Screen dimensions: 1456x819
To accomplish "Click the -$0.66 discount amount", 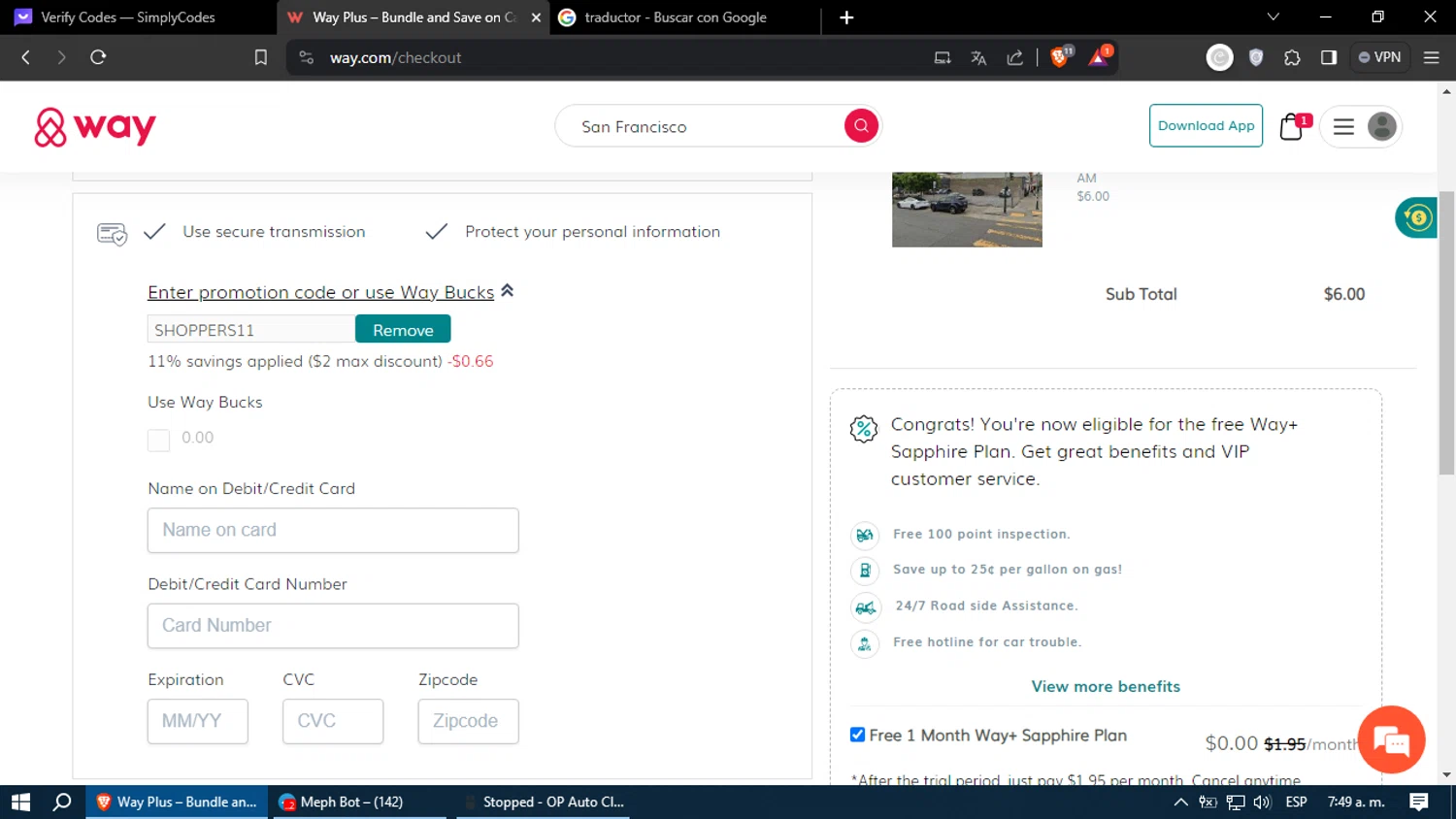I will 470,361.
